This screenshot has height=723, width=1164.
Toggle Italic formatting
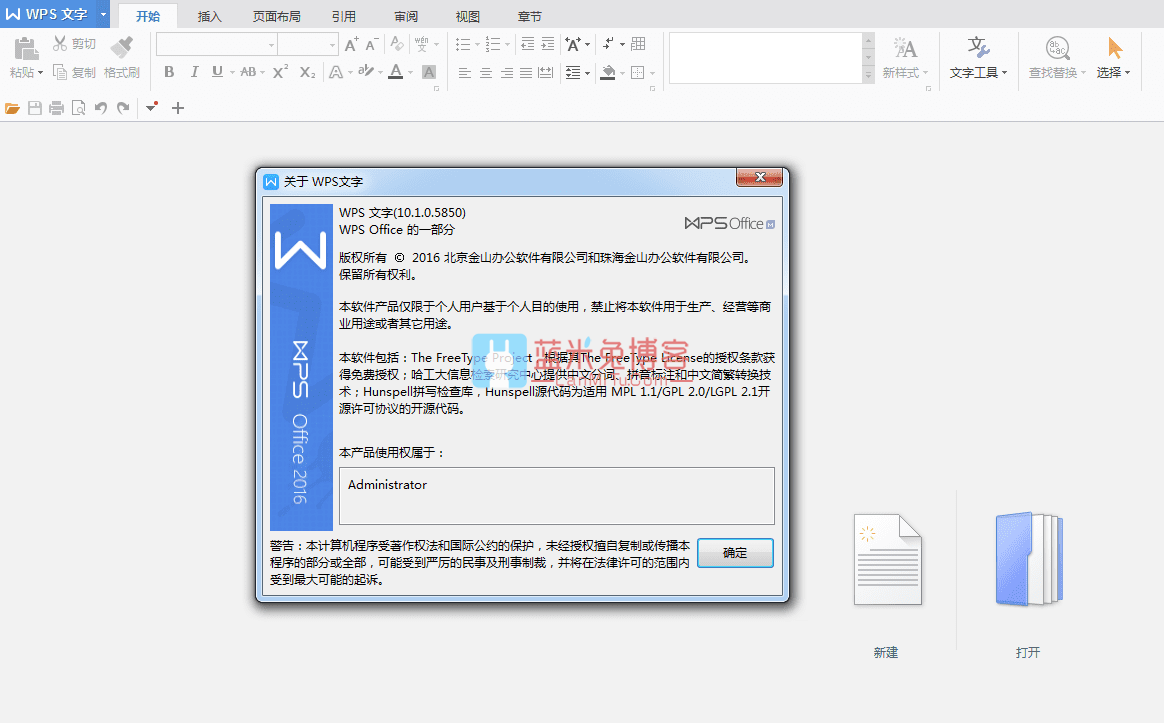click(x=194, y=72)
